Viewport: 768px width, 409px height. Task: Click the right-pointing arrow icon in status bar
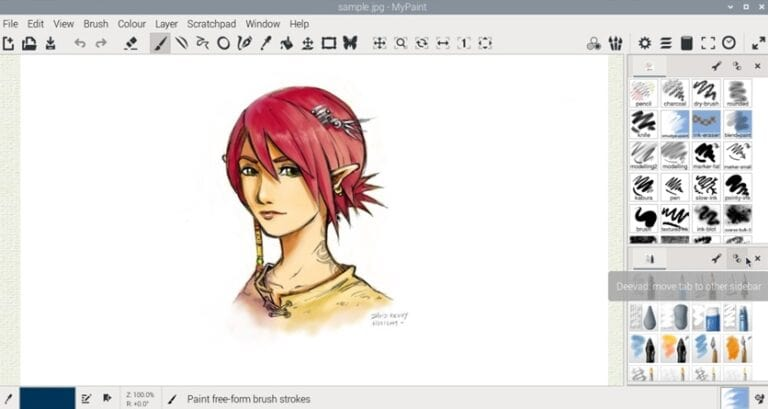[107, 398]
